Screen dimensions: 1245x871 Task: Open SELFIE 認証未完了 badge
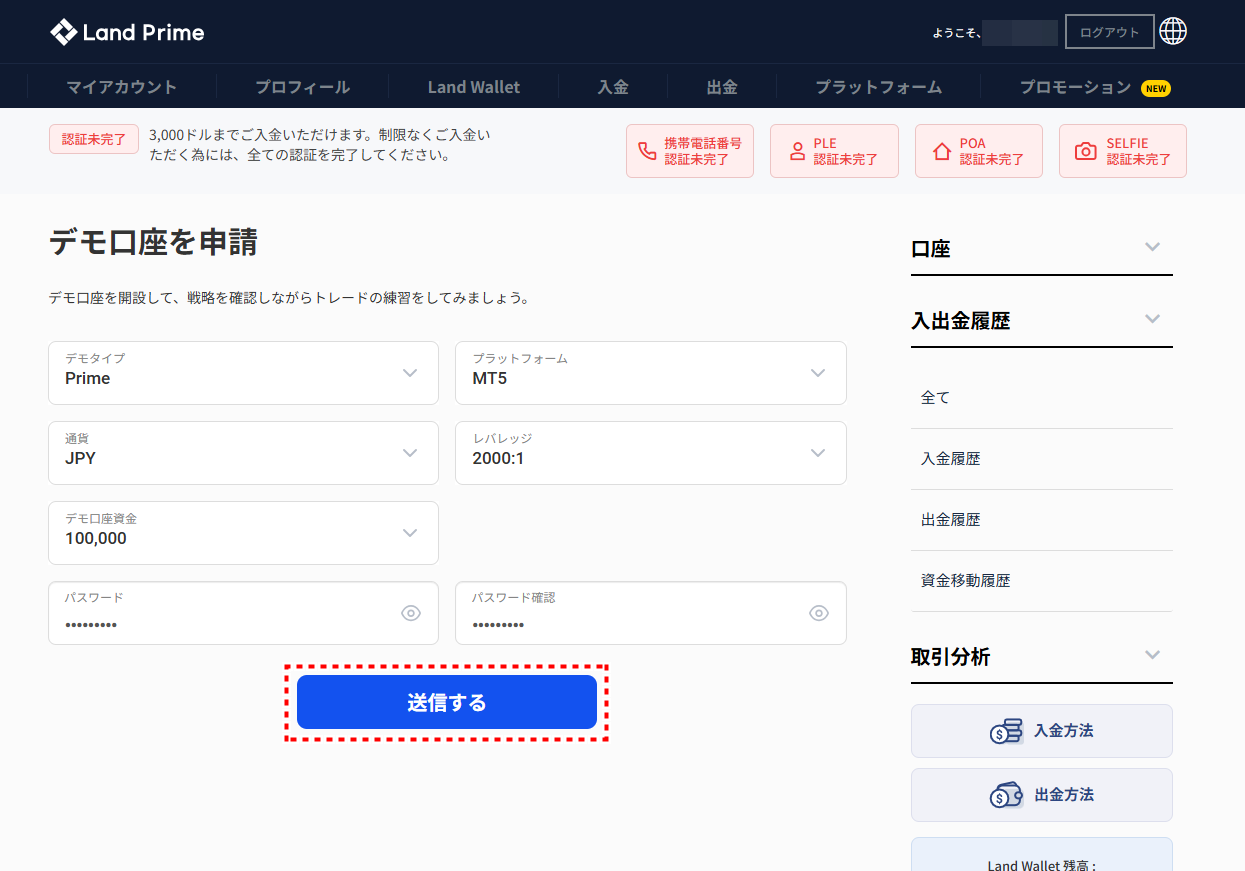pyautogui.click(x=1123, y=151)
